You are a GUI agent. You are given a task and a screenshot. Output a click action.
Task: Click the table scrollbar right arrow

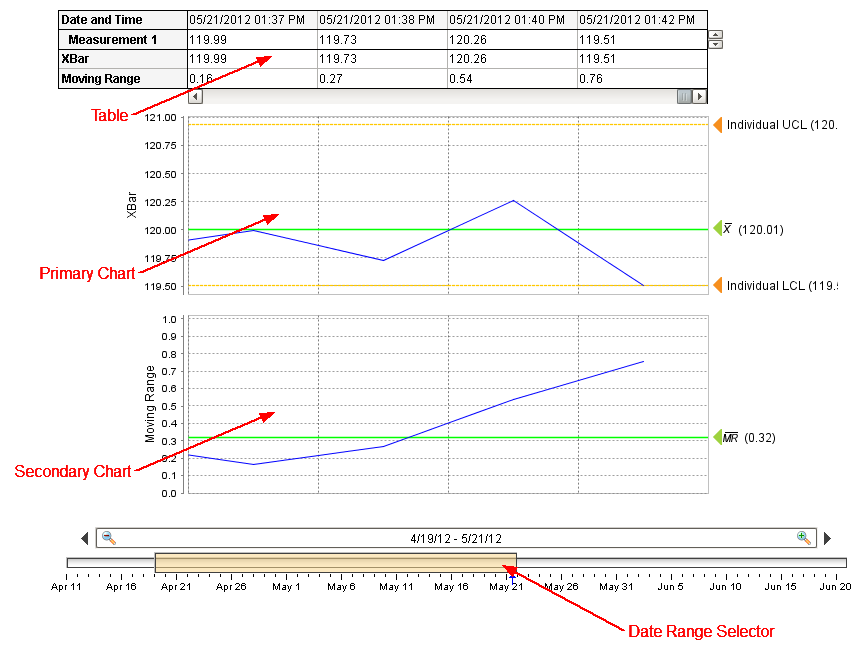(700, 97)
